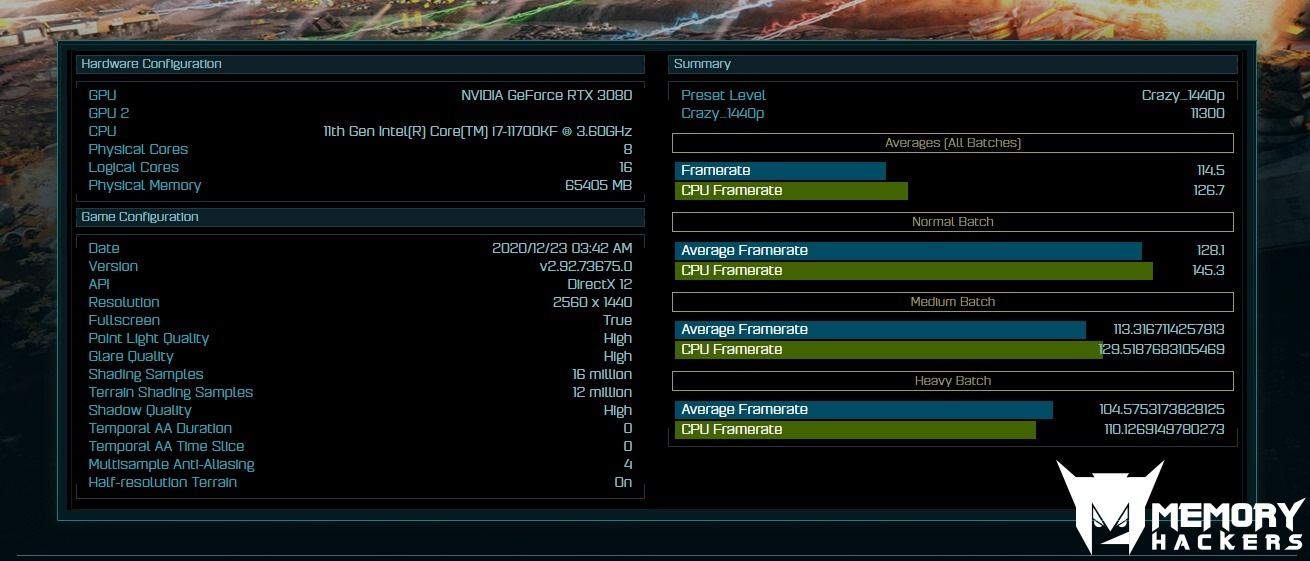Image resolution: width=1310 pixels, height=561 pixels.
Task: Click the Physical Memory label
Action: pyautogui.click(x=145, y=186)
